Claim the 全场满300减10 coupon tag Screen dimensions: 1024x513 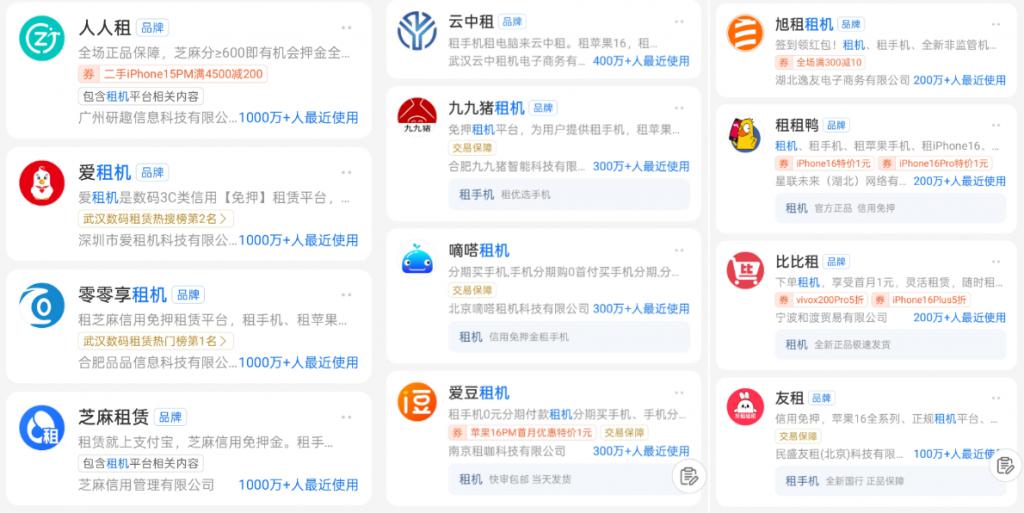[820, 63]
